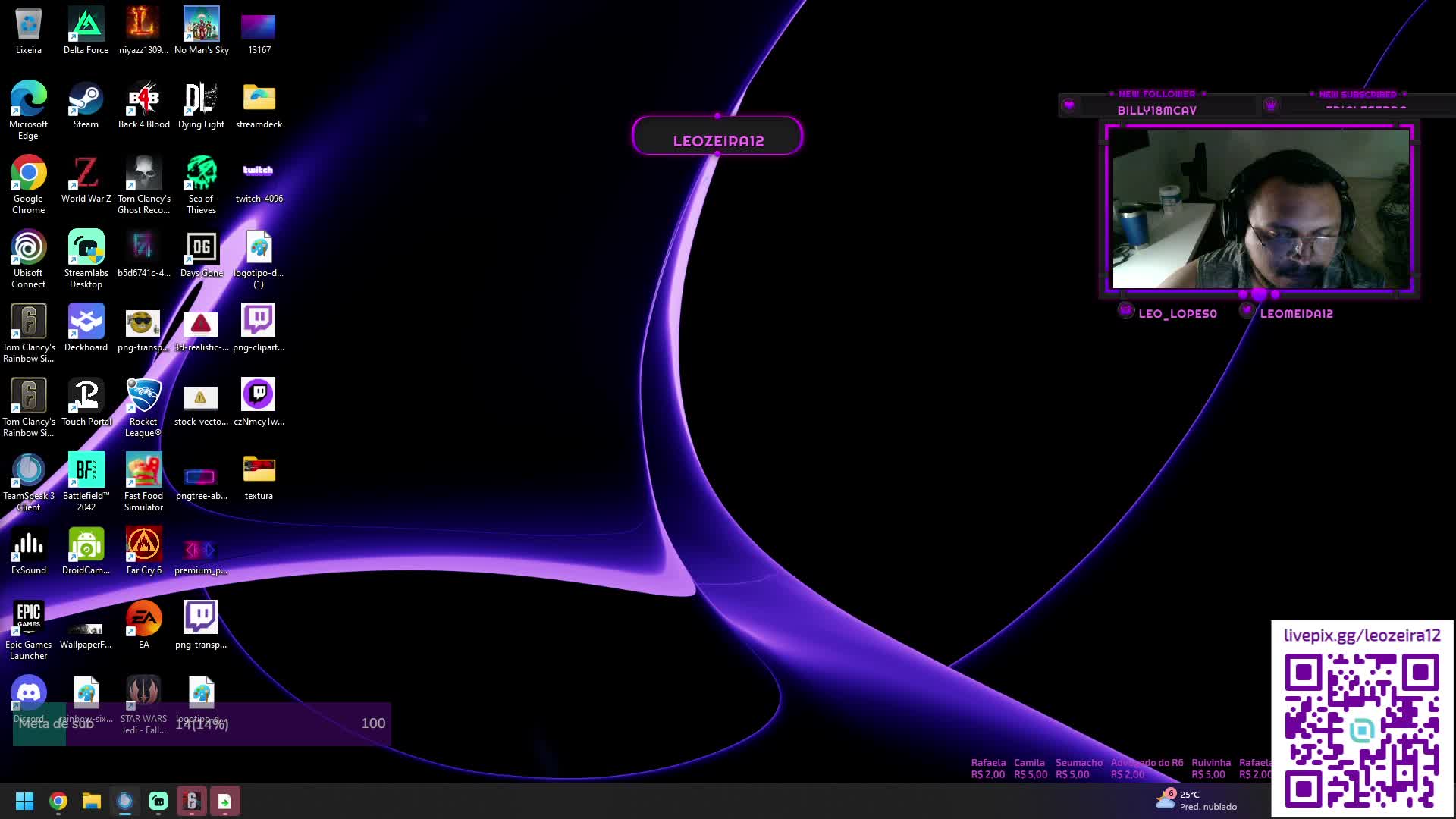Select the textura folder
This screenshot has width=1456, height=819.
tap(259, 477)
